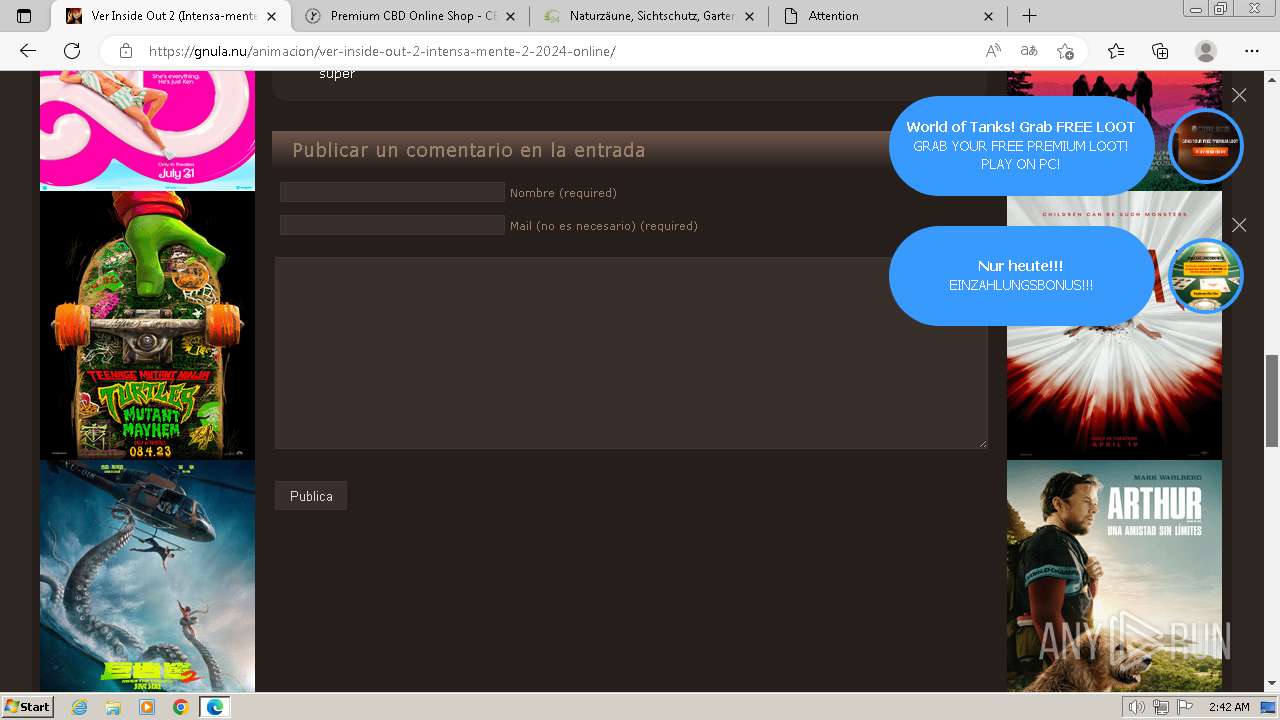
Task: Select Microsoft Edge in the taskbar
Action: (214, 707)
